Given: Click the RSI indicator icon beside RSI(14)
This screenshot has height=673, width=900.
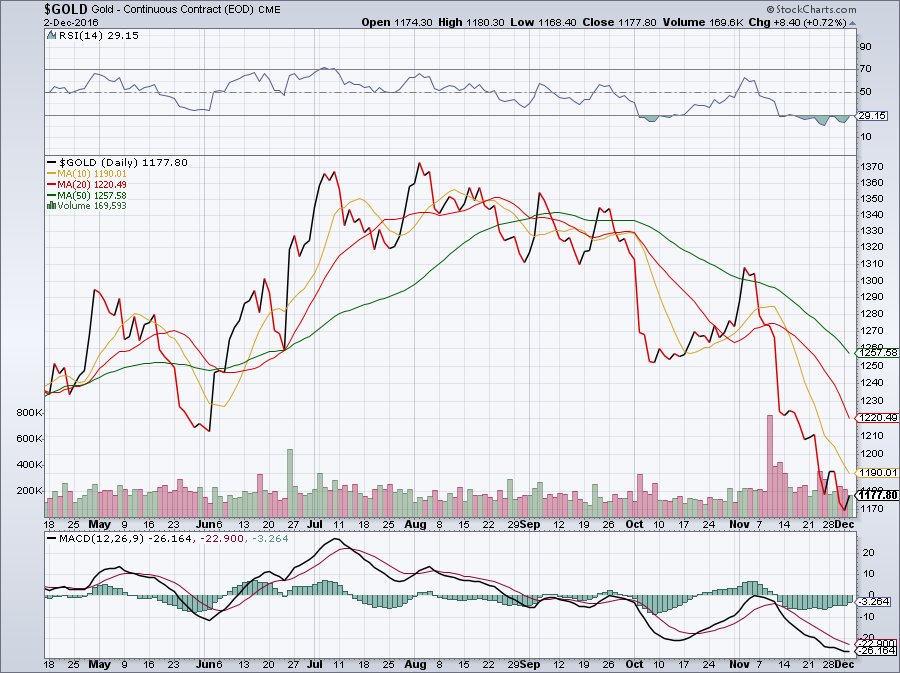Looking at the screenshot, I should pos(52,36).
